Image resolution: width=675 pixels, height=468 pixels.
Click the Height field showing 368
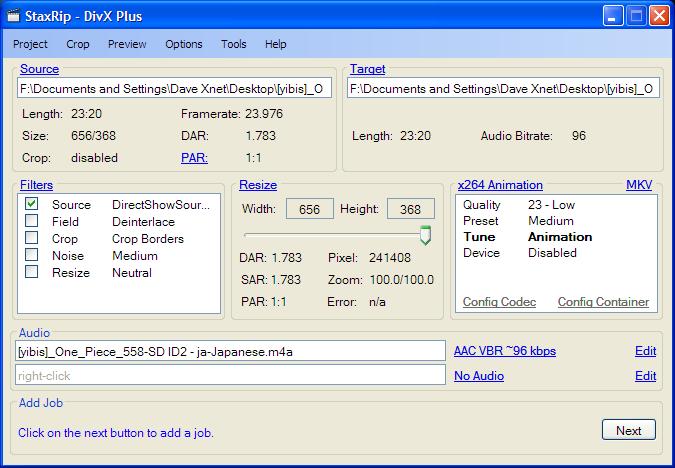click(x=411, y=209)
